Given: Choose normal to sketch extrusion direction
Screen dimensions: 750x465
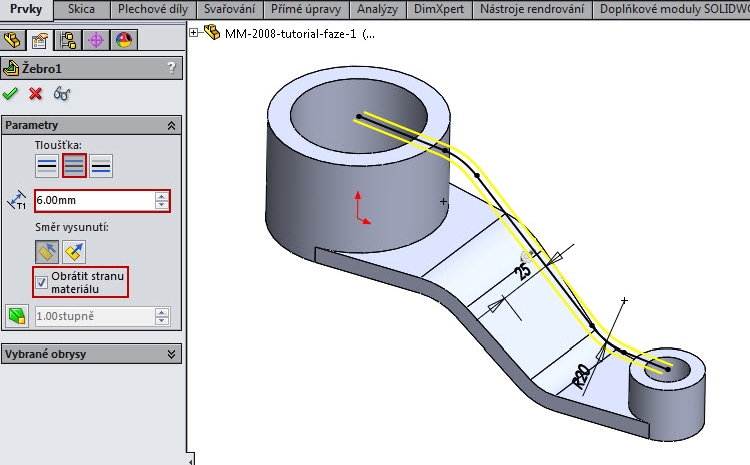Looking at the screenshot, I should (x=74, y=252).
